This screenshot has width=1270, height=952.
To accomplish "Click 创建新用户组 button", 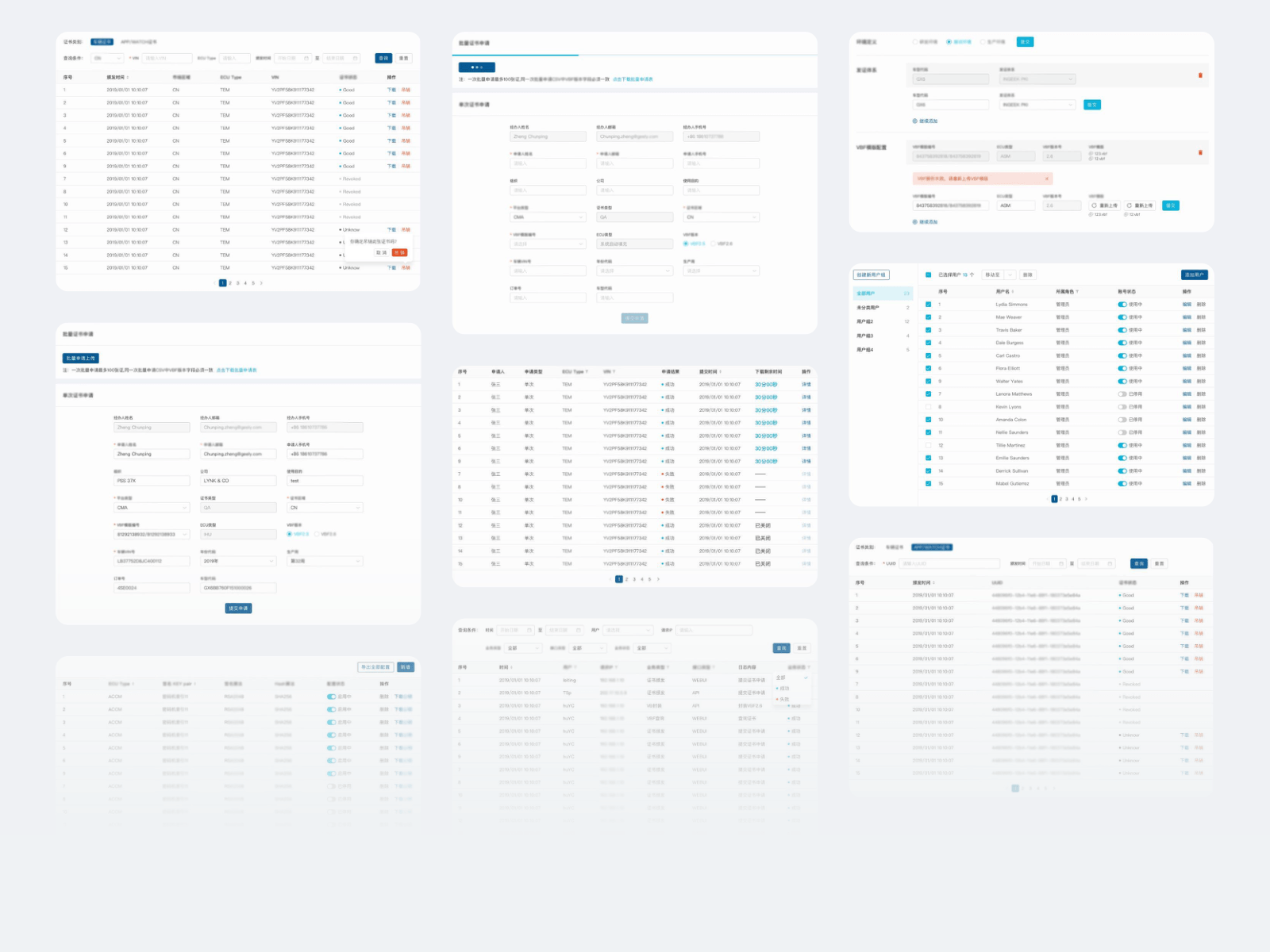I will [871, 274].
